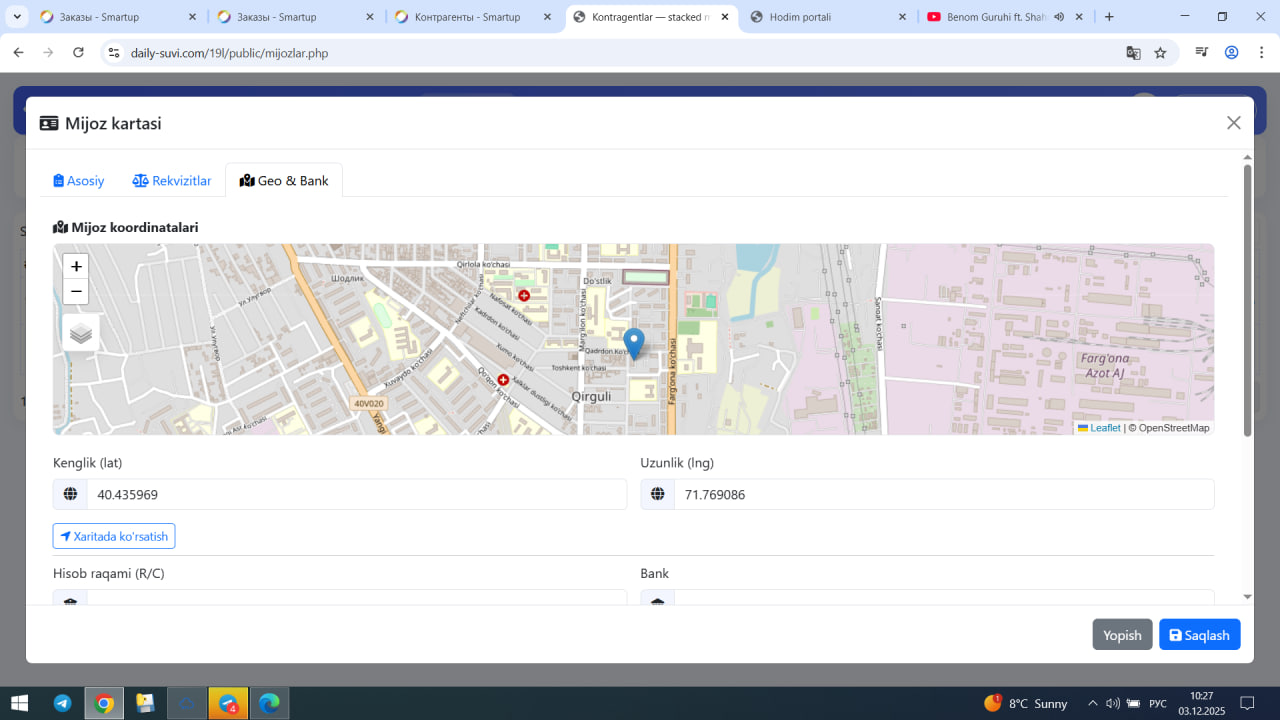The height and width of the screenshot is (720, 1280).
Task: Click the modal's vertical scrollbar
Action: tap(1247, 300)
